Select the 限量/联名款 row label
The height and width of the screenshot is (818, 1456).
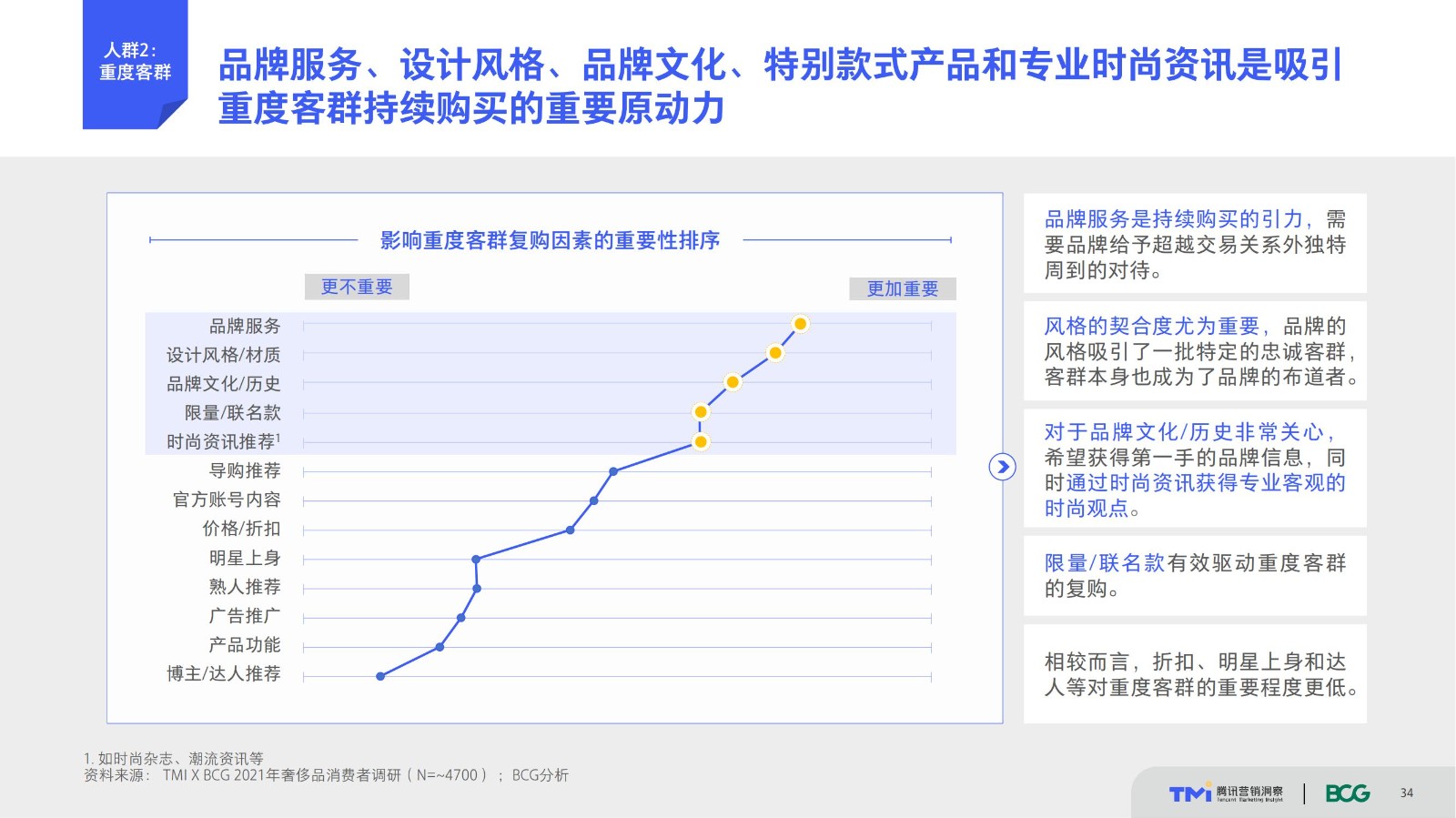click(x=232, y=413)
